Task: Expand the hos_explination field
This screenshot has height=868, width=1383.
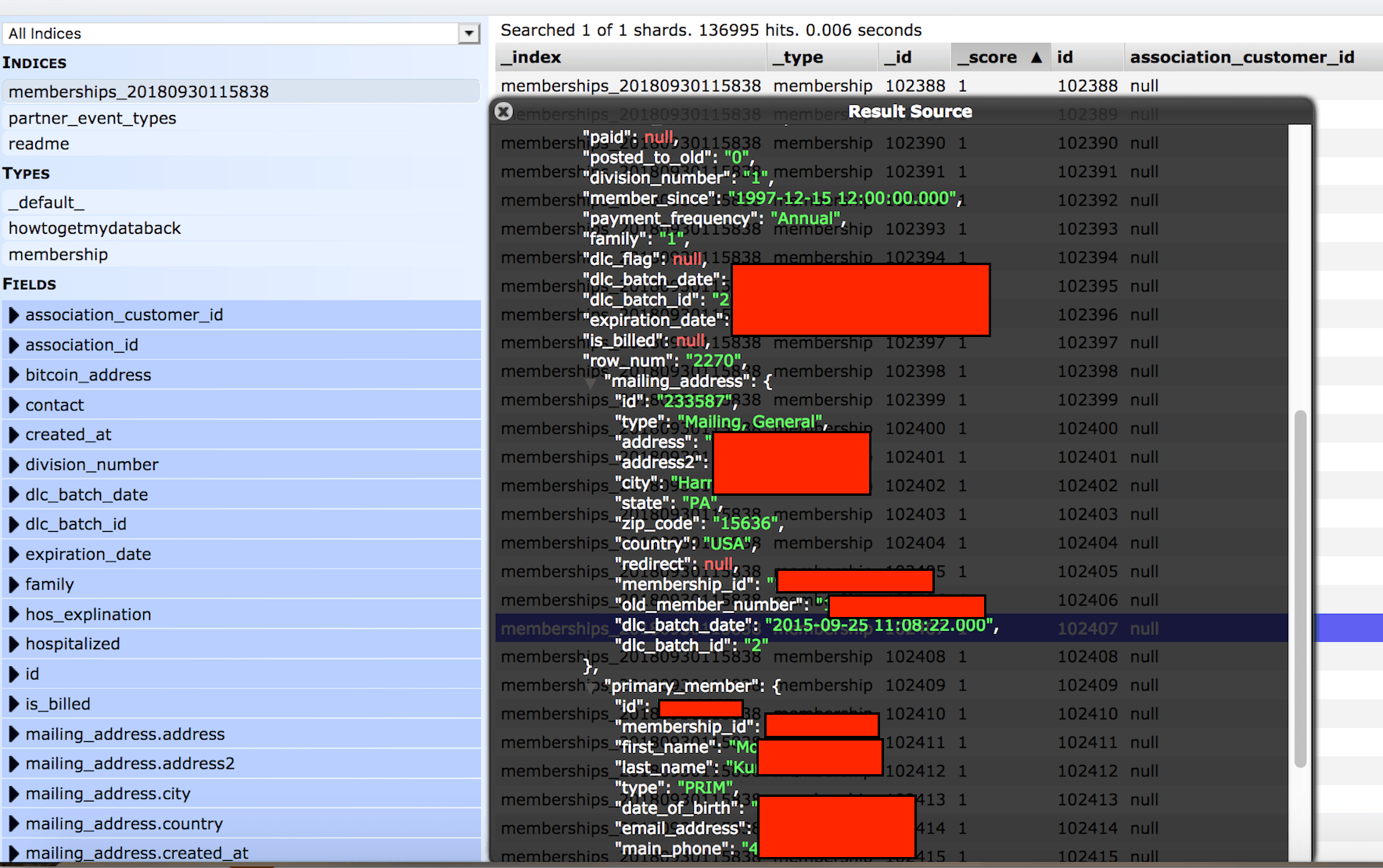Action: (13, 615)
